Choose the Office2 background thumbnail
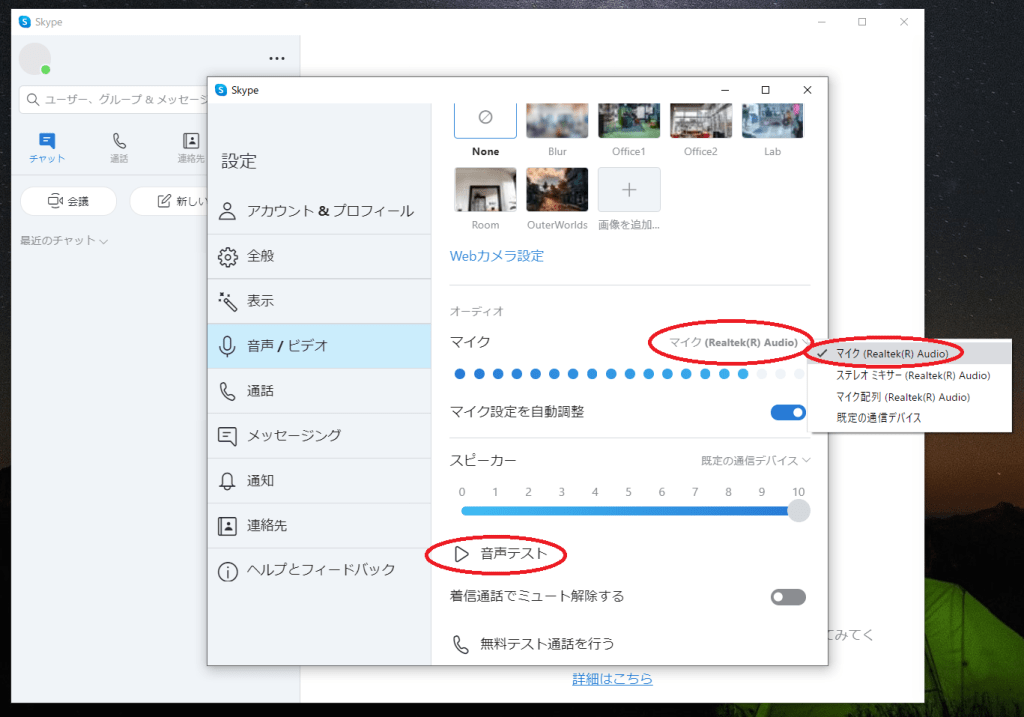 tap(701, 121)
